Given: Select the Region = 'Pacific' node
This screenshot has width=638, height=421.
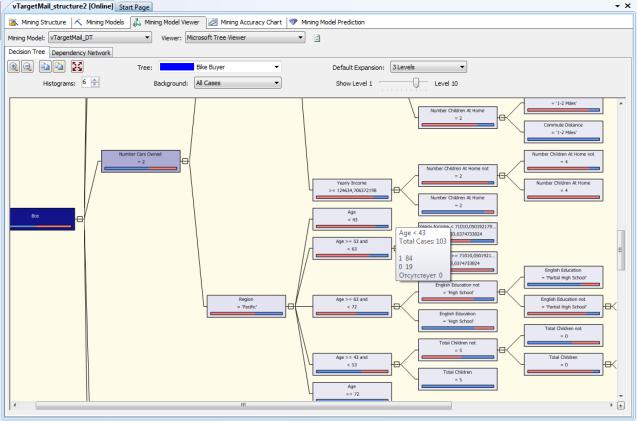Looking at the screenshot, I should click(246, 306).
